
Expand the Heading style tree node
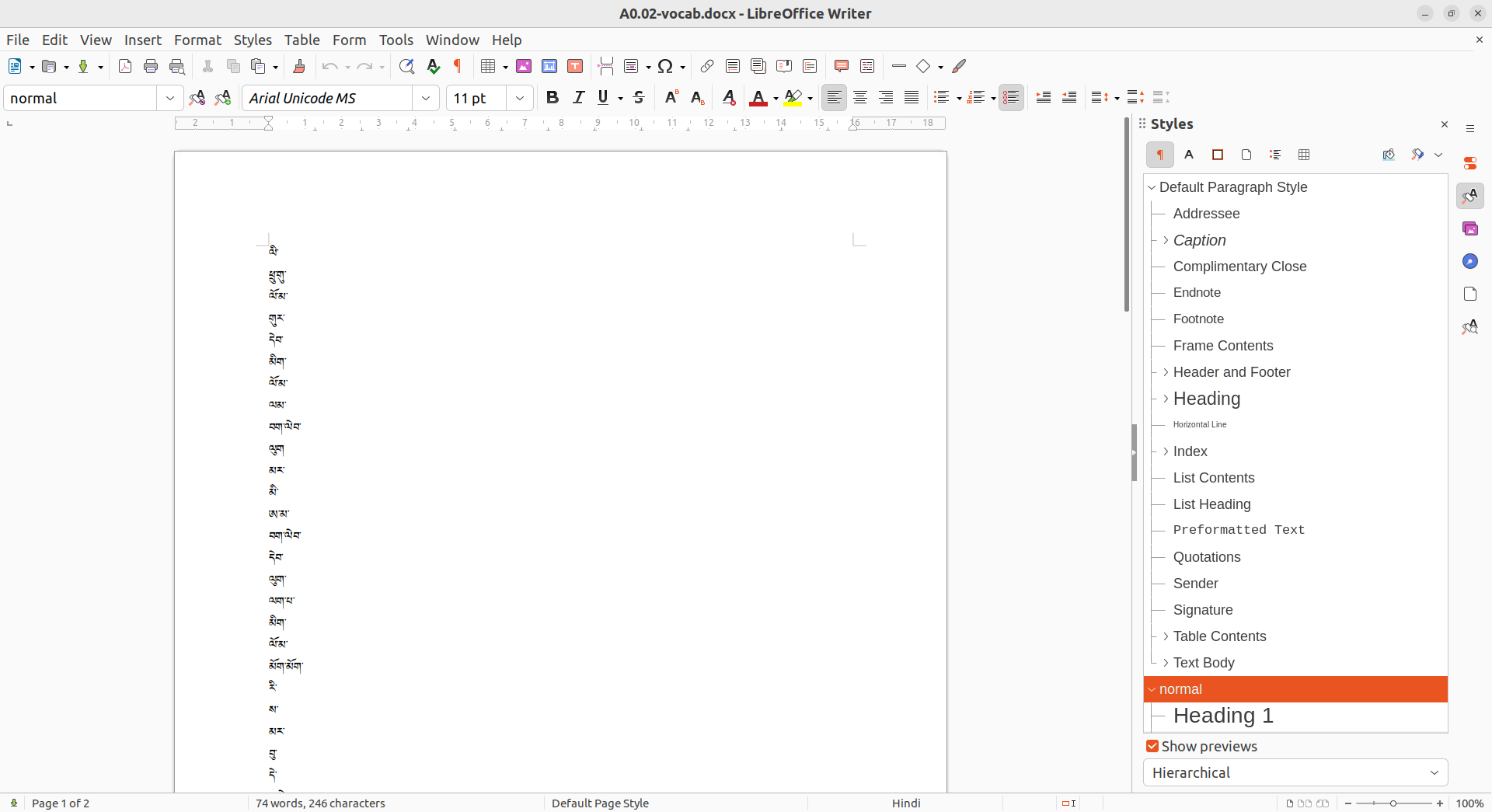click(1166, 399)
